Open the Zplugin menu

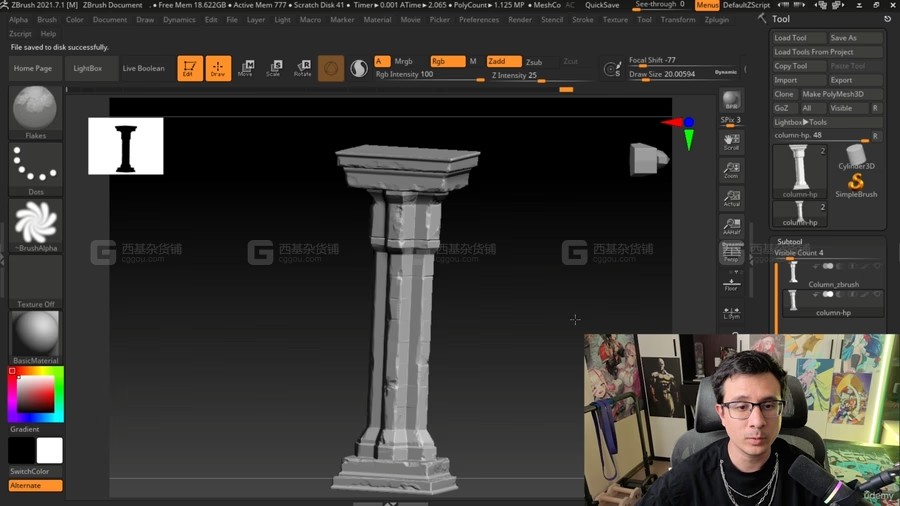[x=716, y=20]
